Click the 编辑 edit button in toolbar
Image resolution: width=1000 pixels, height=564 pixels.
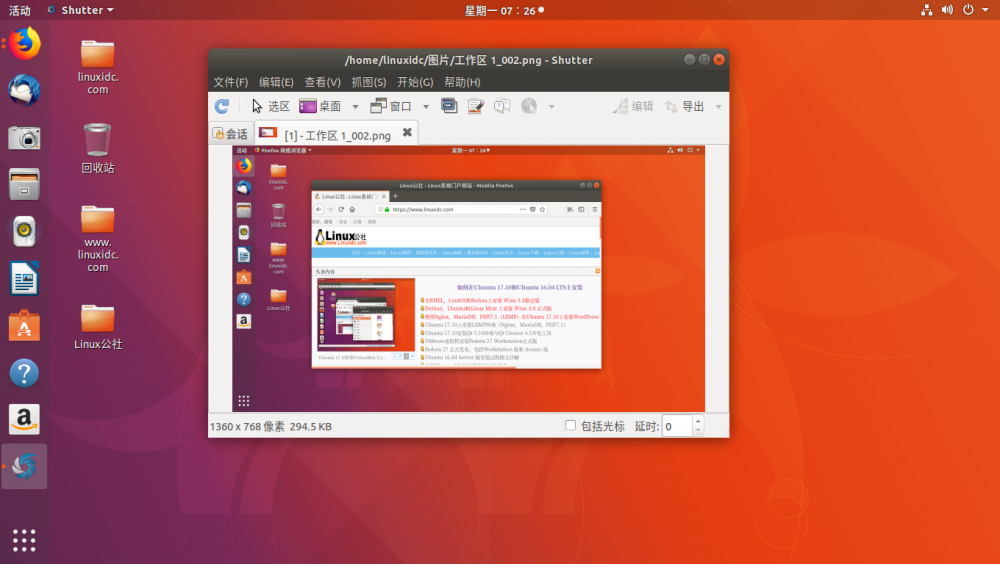tap(633, 106)
